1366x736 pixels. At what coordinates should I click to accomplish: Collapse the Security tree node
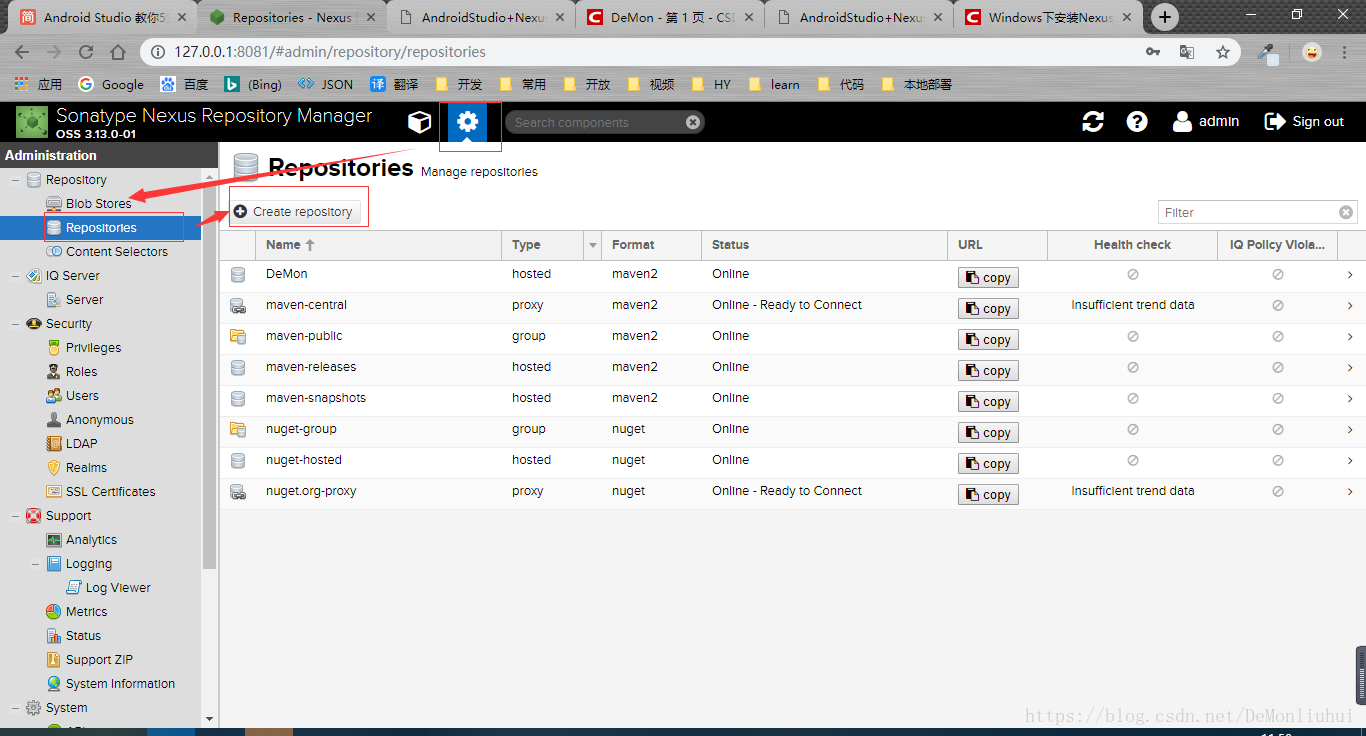[15, 324]
